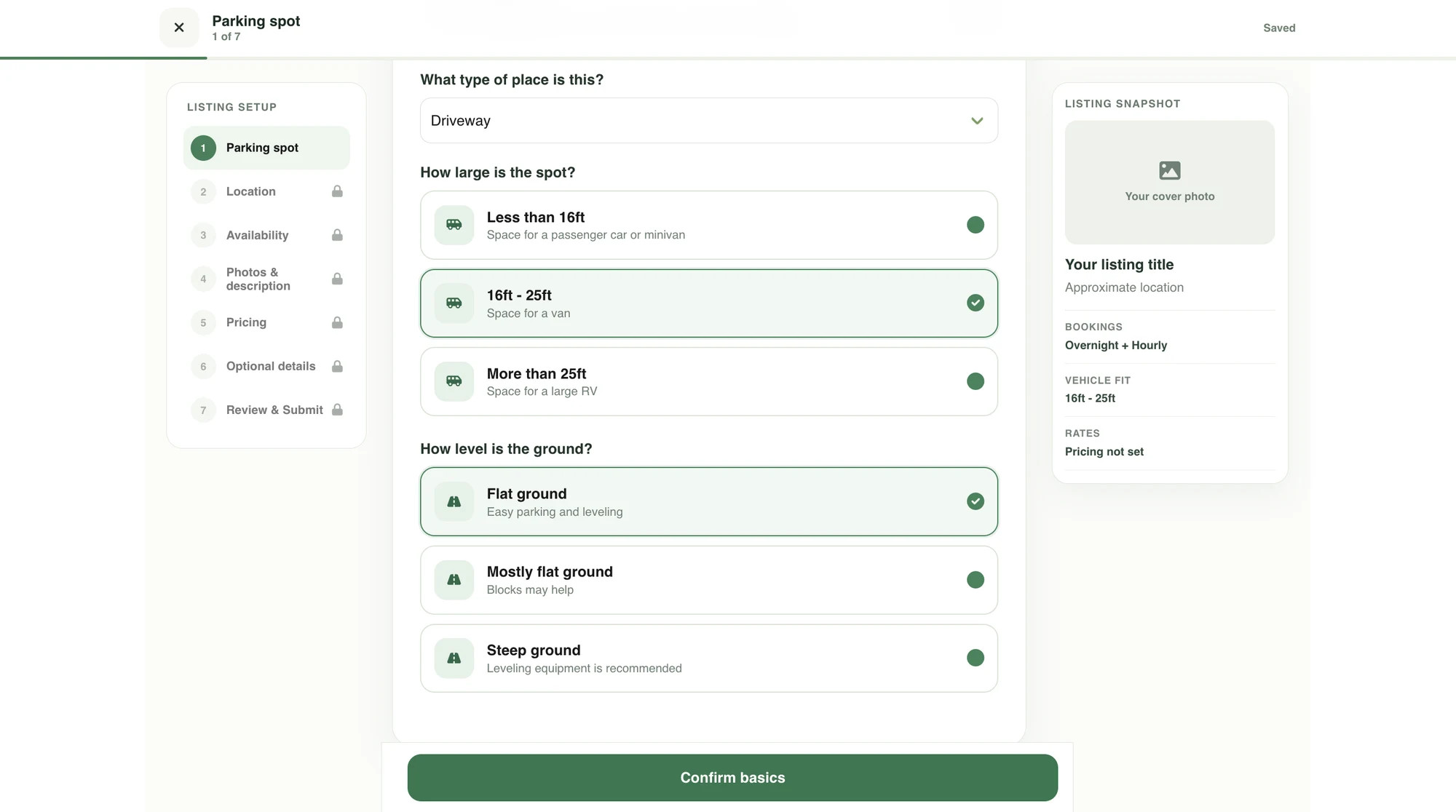Open the Driveway place type dropdown
The width and height of the screenshot is (1456, 812).
coord(709,121)
